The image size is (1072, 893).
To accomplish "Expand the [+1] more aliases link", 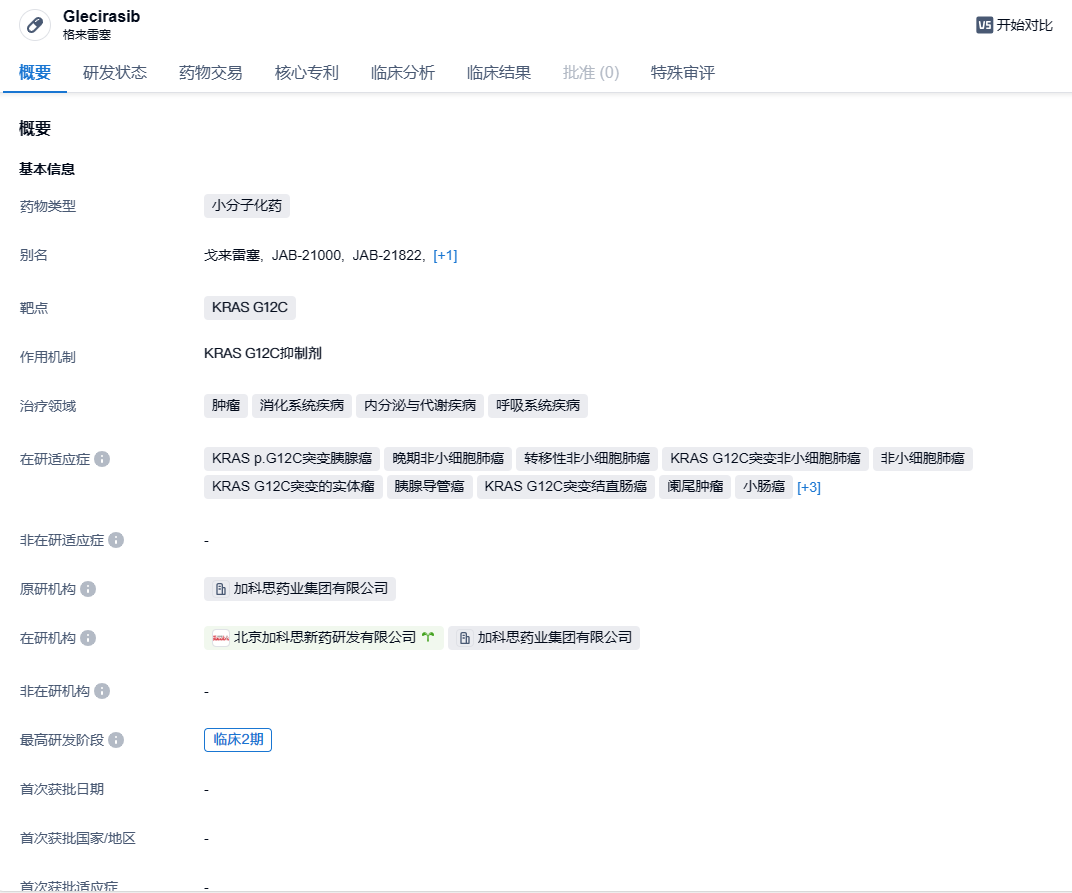I will (x=445, y=256).
